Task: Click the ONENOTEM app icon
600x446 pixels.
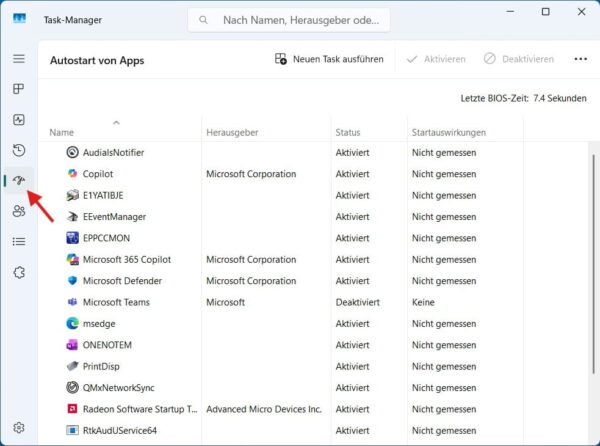Action: click(x=72, y=345)
